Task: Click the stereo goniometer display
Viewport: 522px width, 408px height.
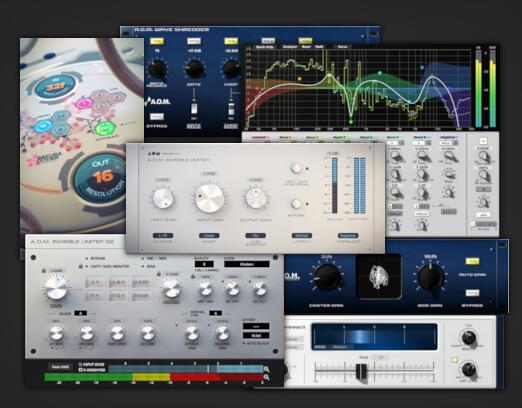Action: point(379,276)
